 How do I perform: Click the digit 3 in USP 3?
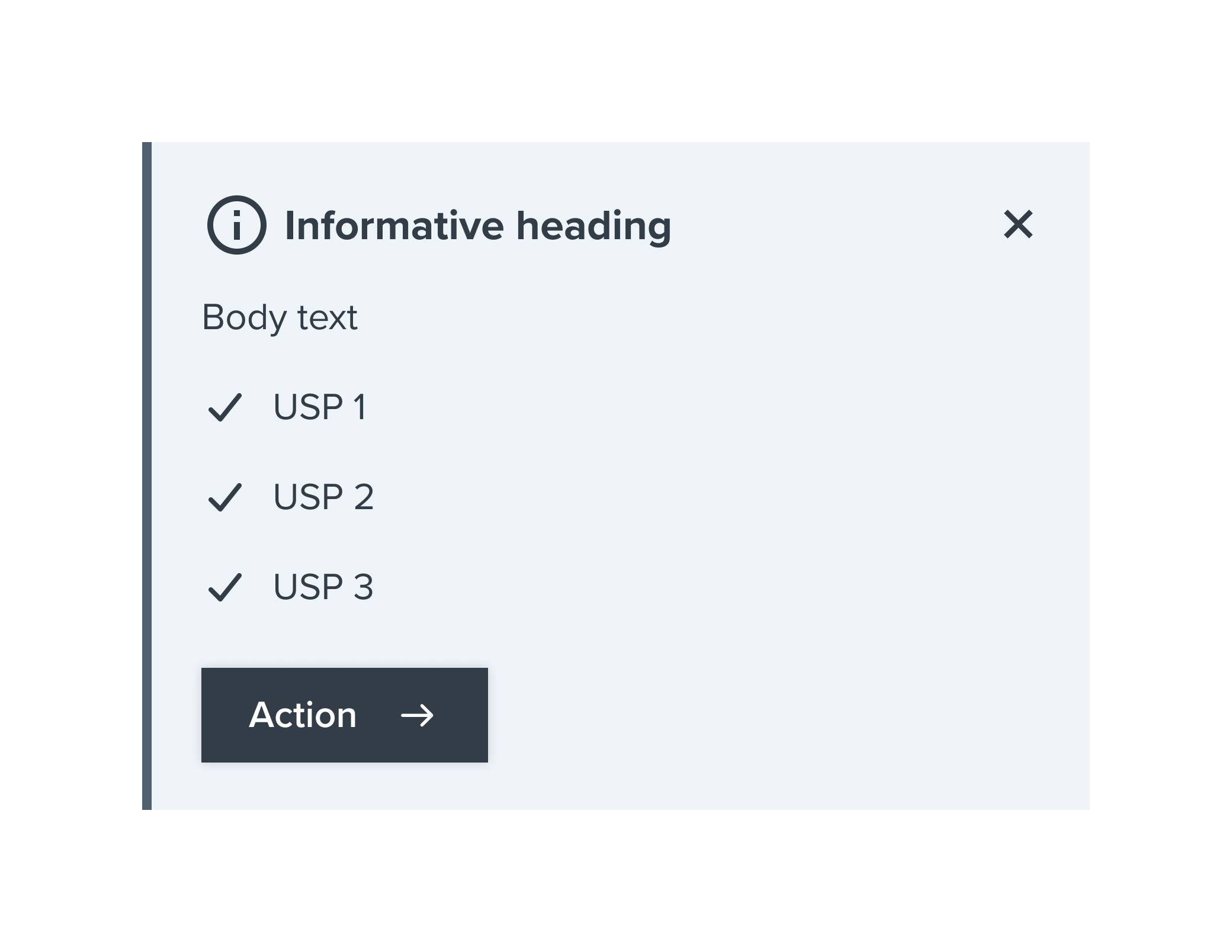tap(364, 587)
